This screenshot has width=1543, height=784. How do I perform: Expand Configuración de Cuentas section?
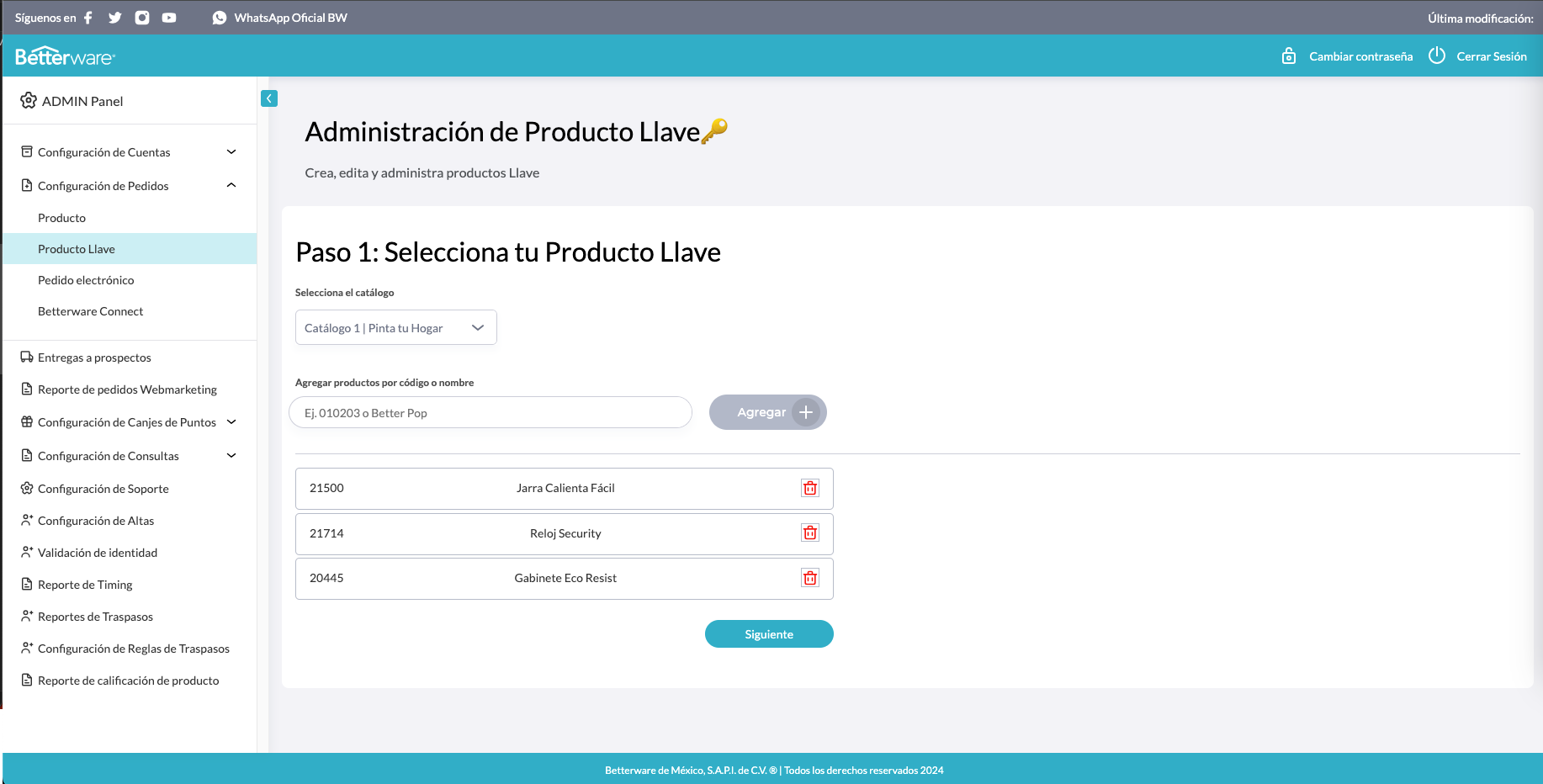coord(231,151)
